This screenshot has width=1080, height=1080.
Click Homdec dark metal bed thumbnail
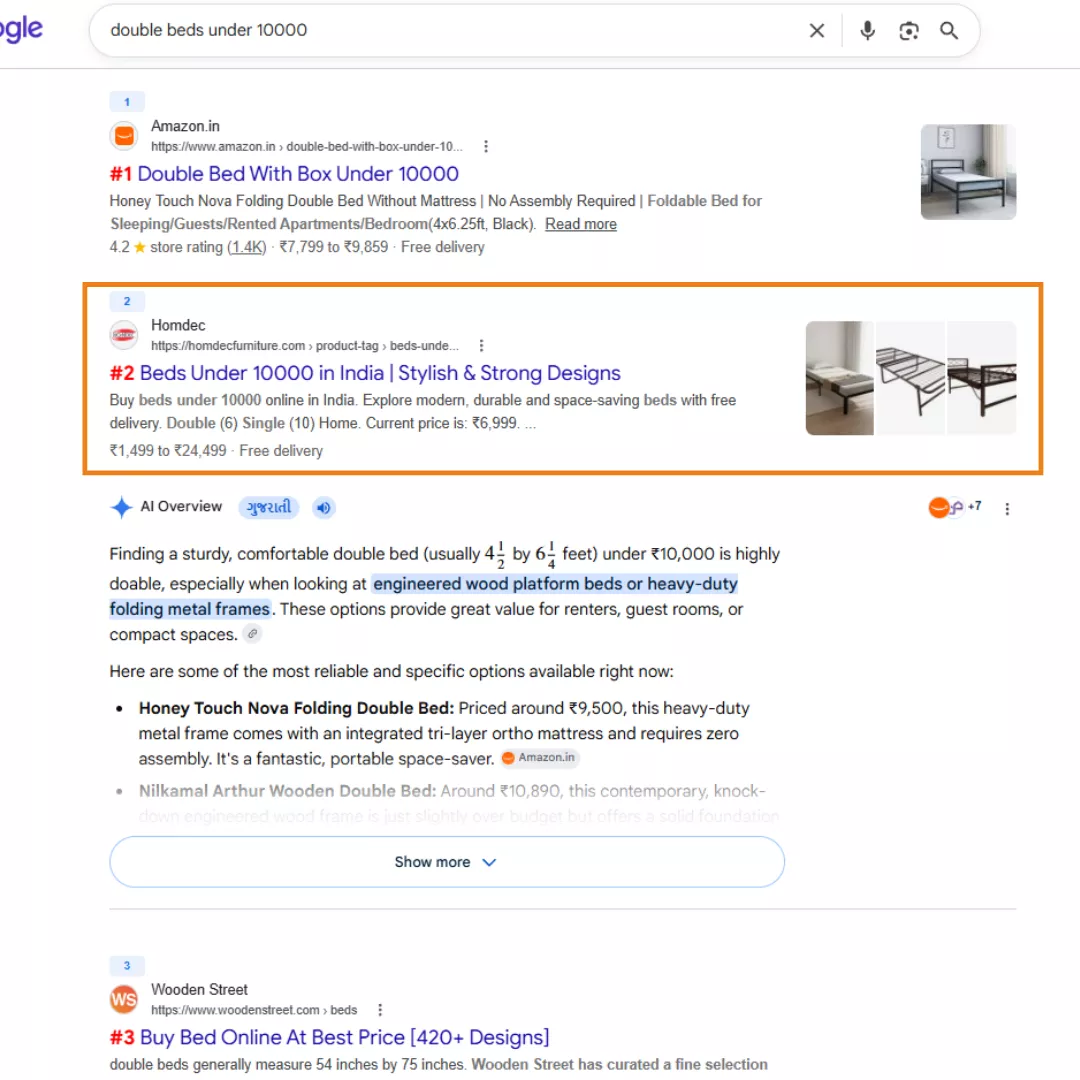click(x=982, y=377)
